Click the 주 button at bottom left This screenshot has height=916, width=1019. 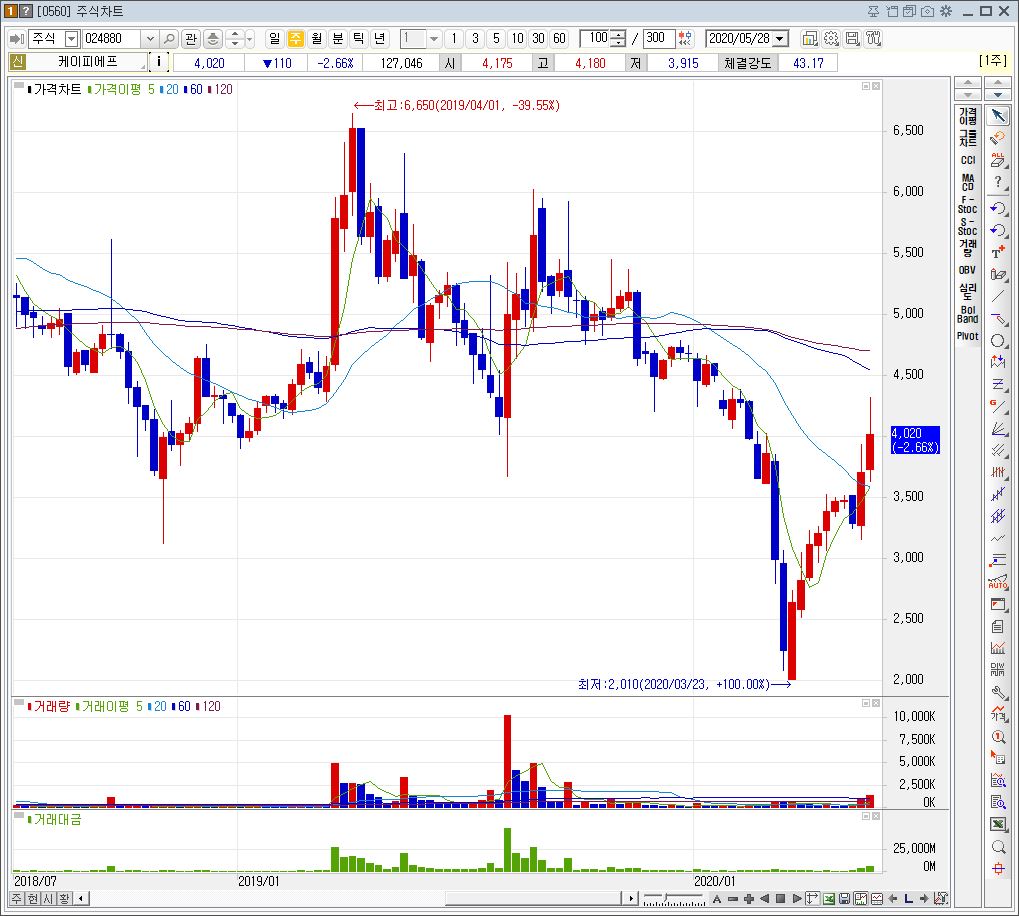18,899
